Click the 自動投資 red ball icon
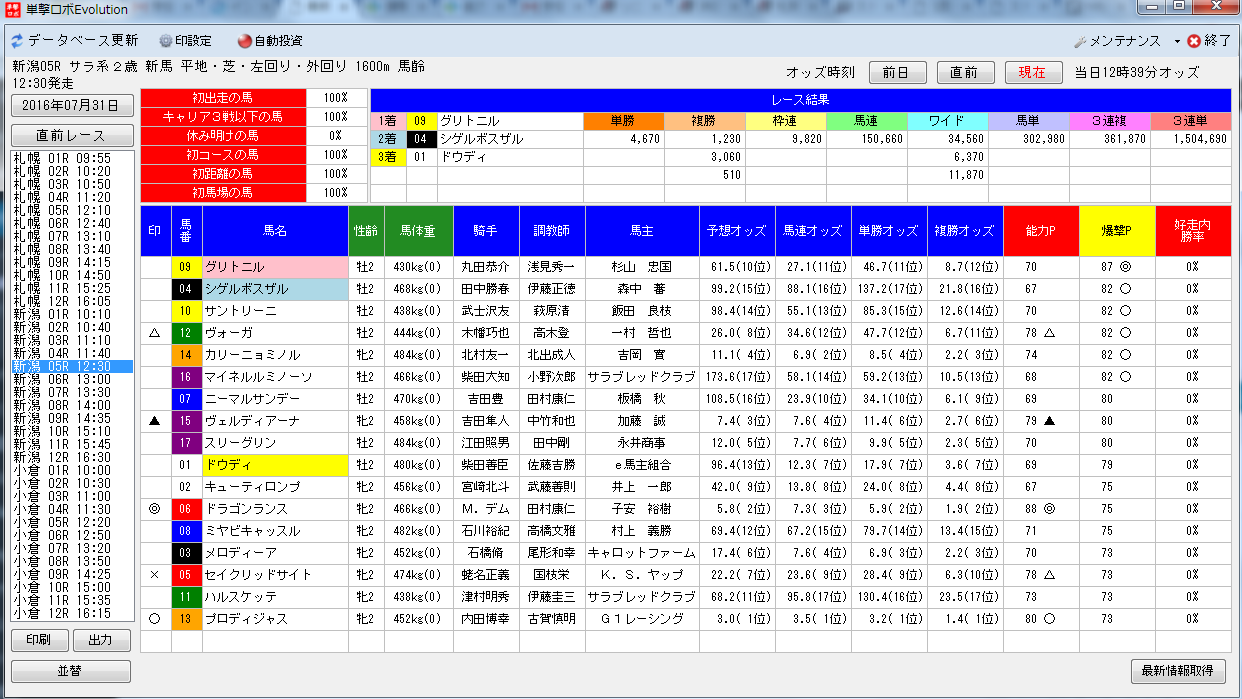Screen dimensions: 1242x699 coord(244,41)
